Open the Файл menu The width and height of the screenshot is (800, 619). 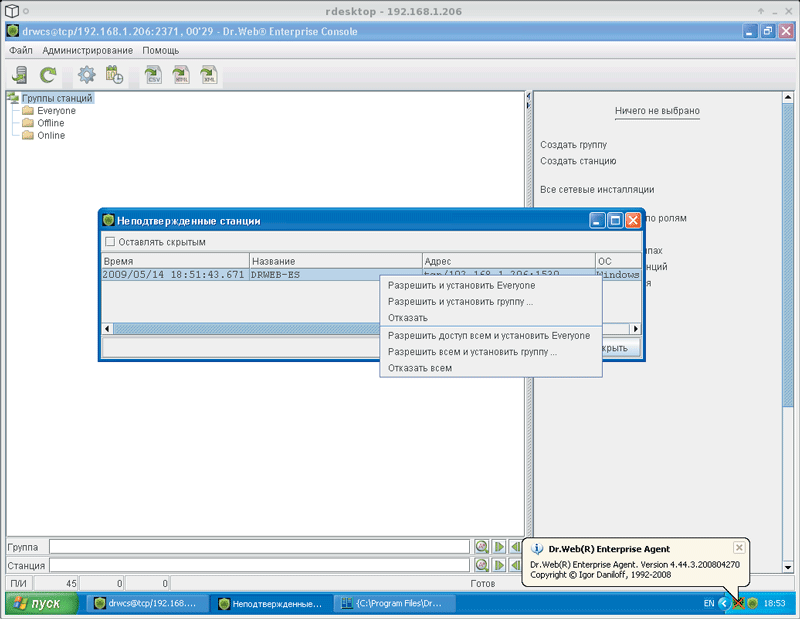point(21,51)
